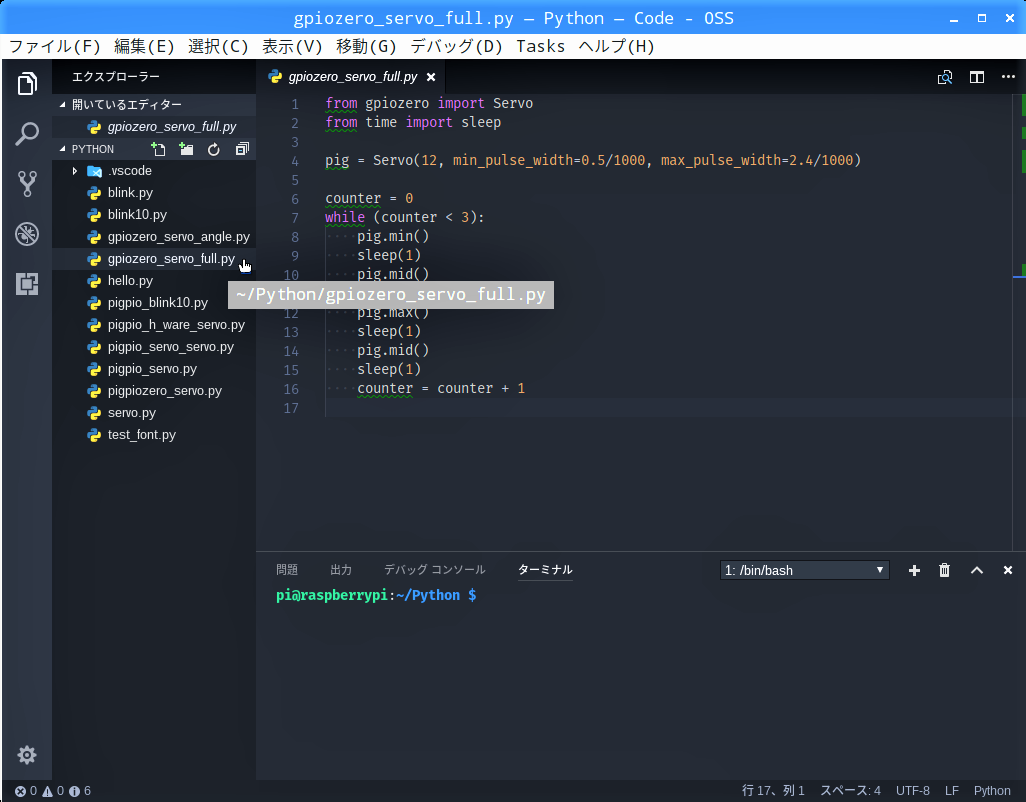Viewport: 1026px width, 802px height.
Task: Open the Search view in activity bar
Action: pos(27,133)
